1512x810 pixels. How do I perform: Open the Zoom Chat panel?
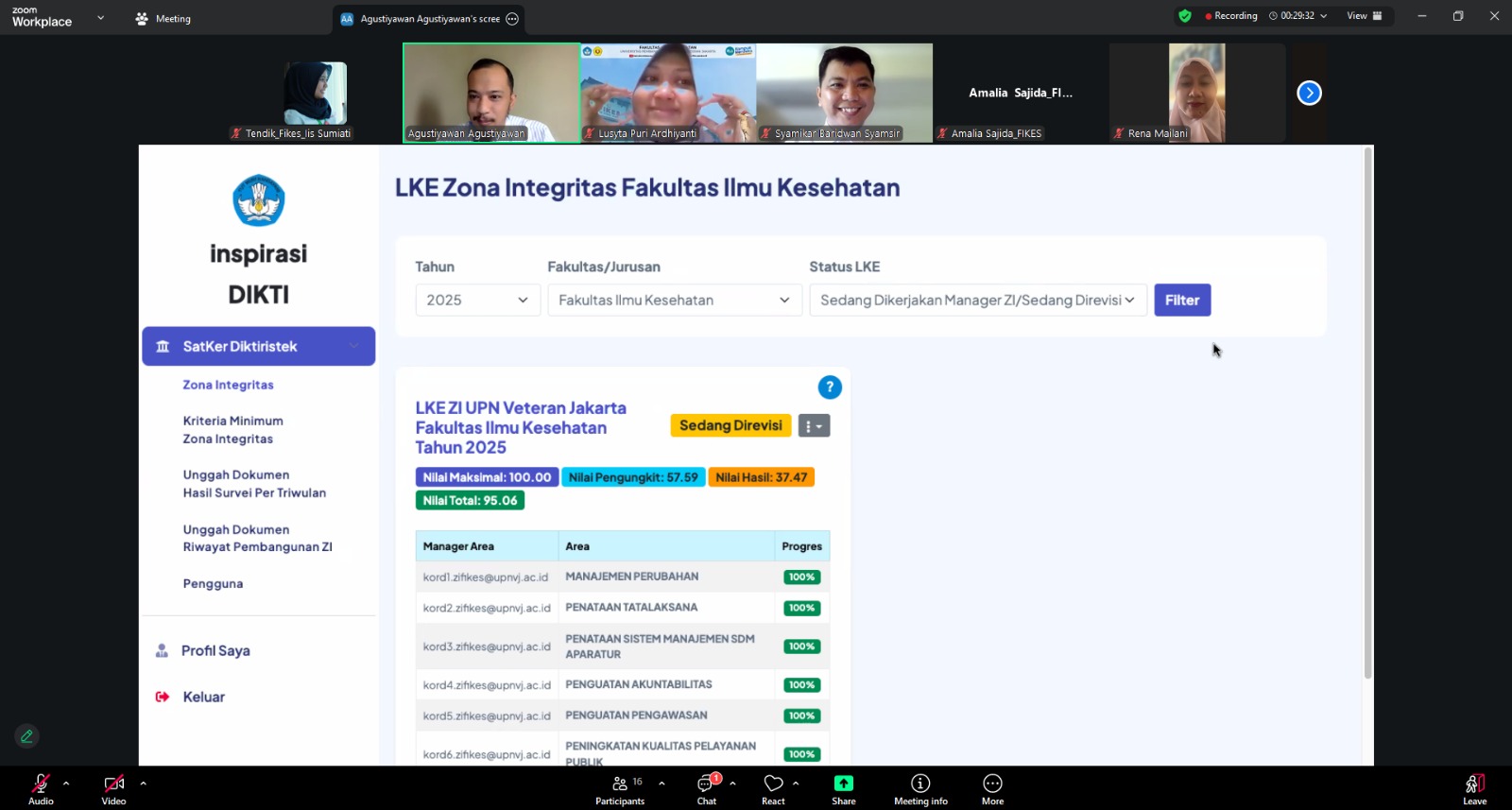(706, 784)
